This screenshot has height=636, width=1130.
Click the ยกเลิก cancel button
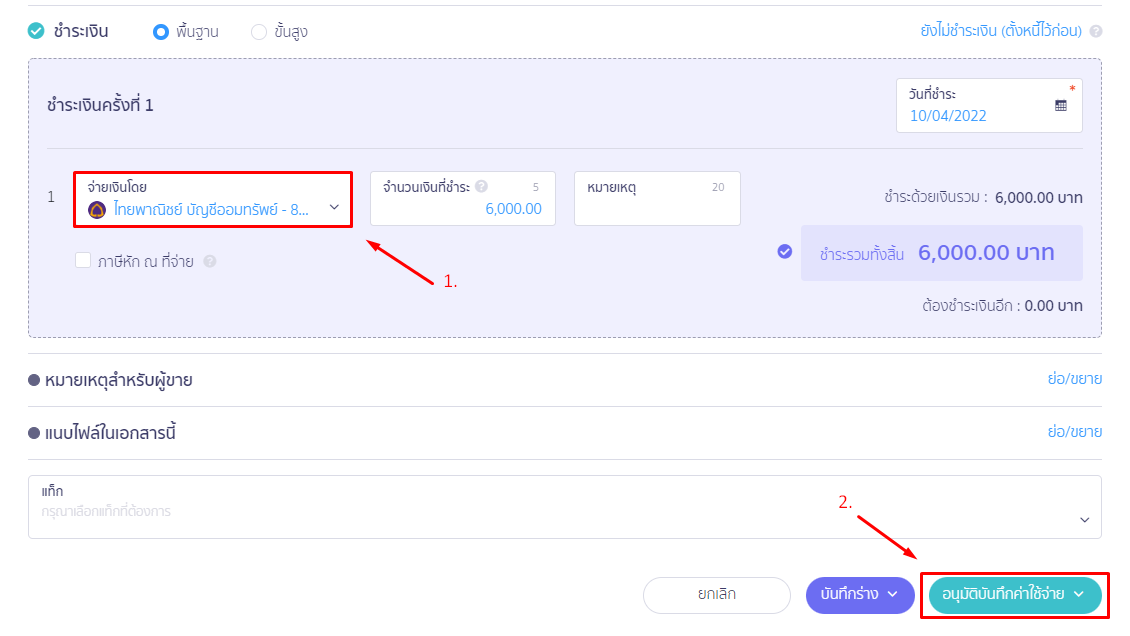(717, 595)
